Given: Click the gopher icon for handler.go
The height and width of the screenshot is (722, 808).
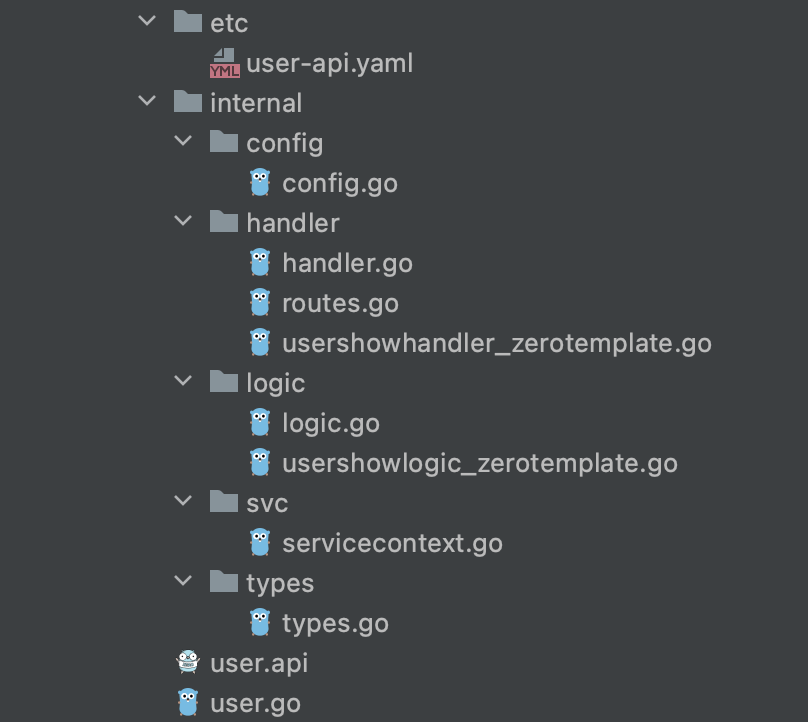Looking at the screenshot, I should click(x=260, y=262).
